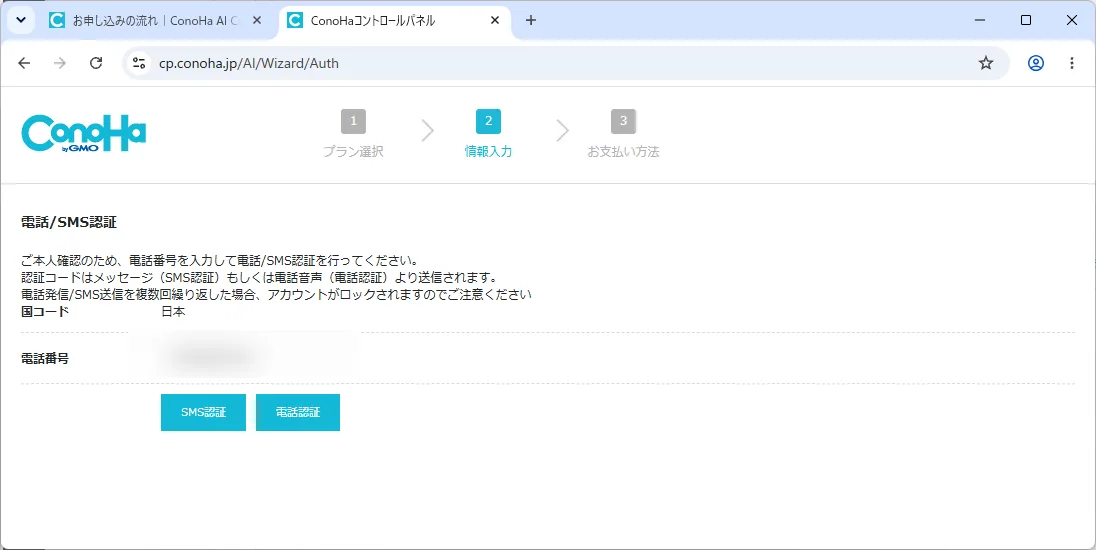
Task: Click the 国コード label
Action: click(45, 312)
